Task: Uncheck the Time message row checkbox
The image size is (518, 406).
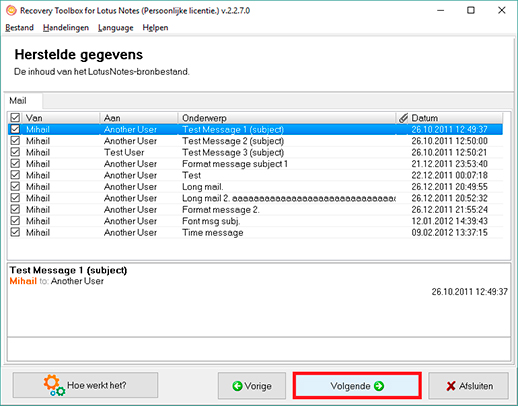Action: pos(15,232)
